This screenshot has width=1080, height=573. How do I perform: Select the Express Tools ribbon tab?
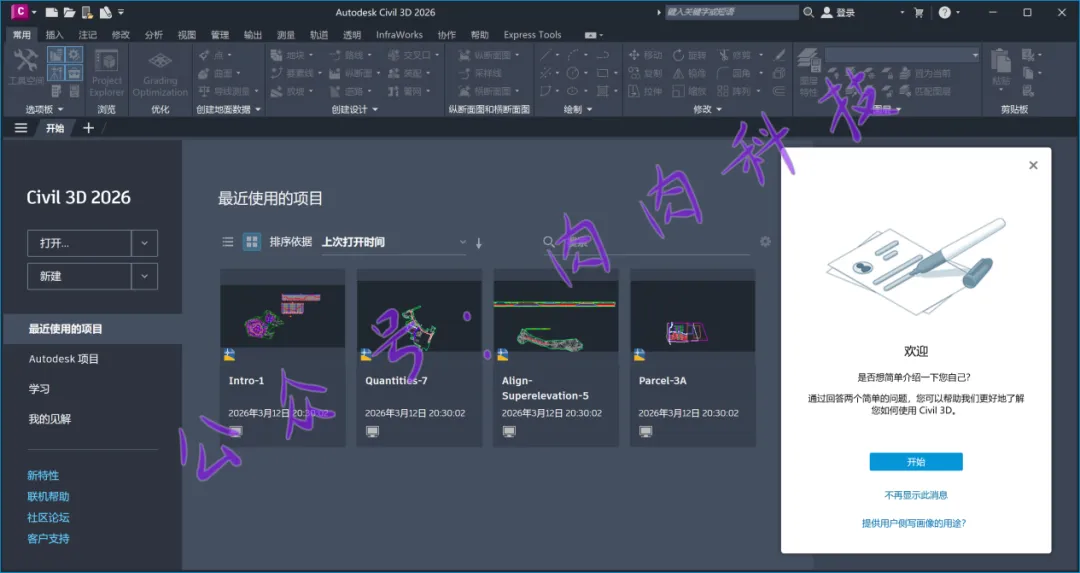[532, 35]
